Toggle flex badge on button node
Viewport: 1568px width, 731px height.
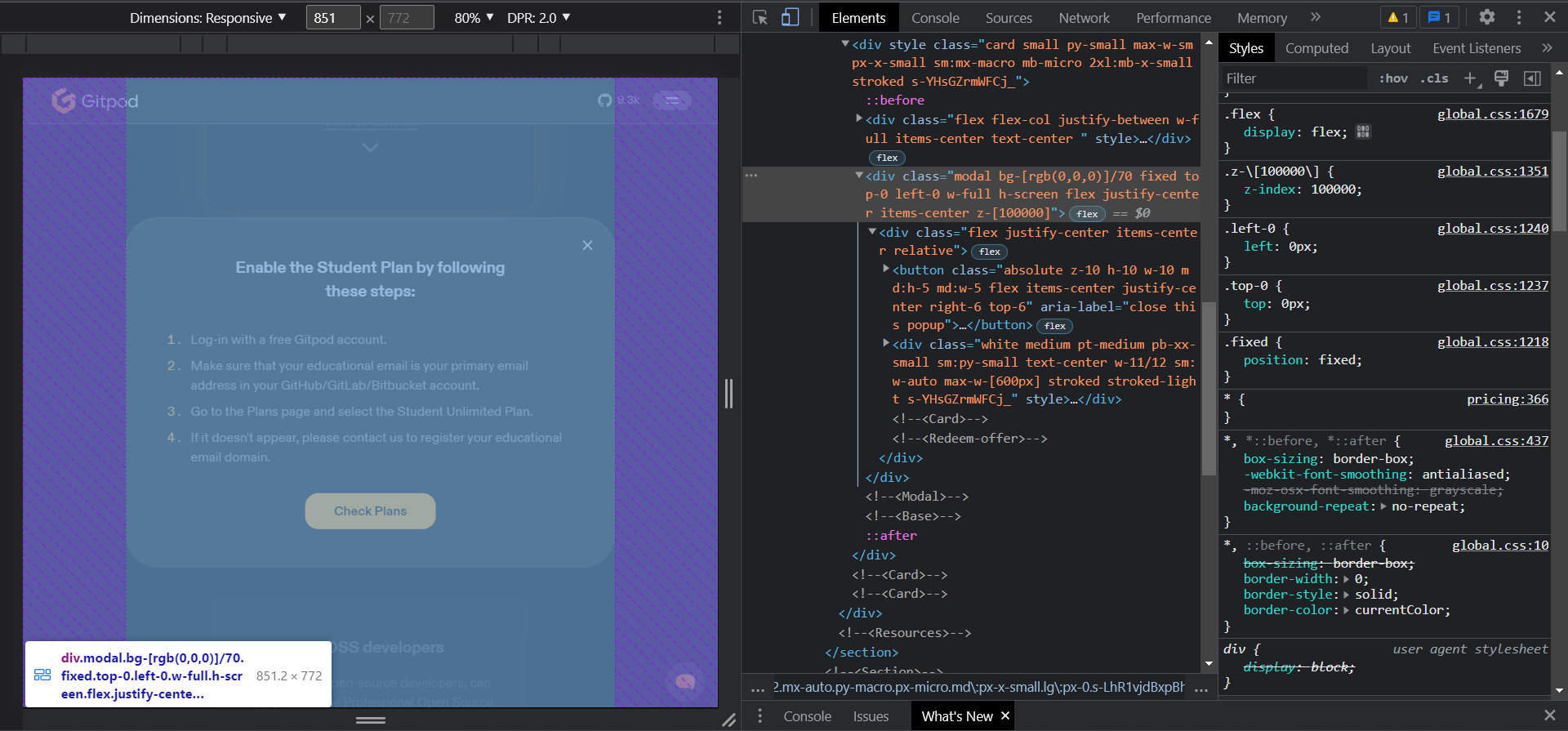tap(1054, 326)
